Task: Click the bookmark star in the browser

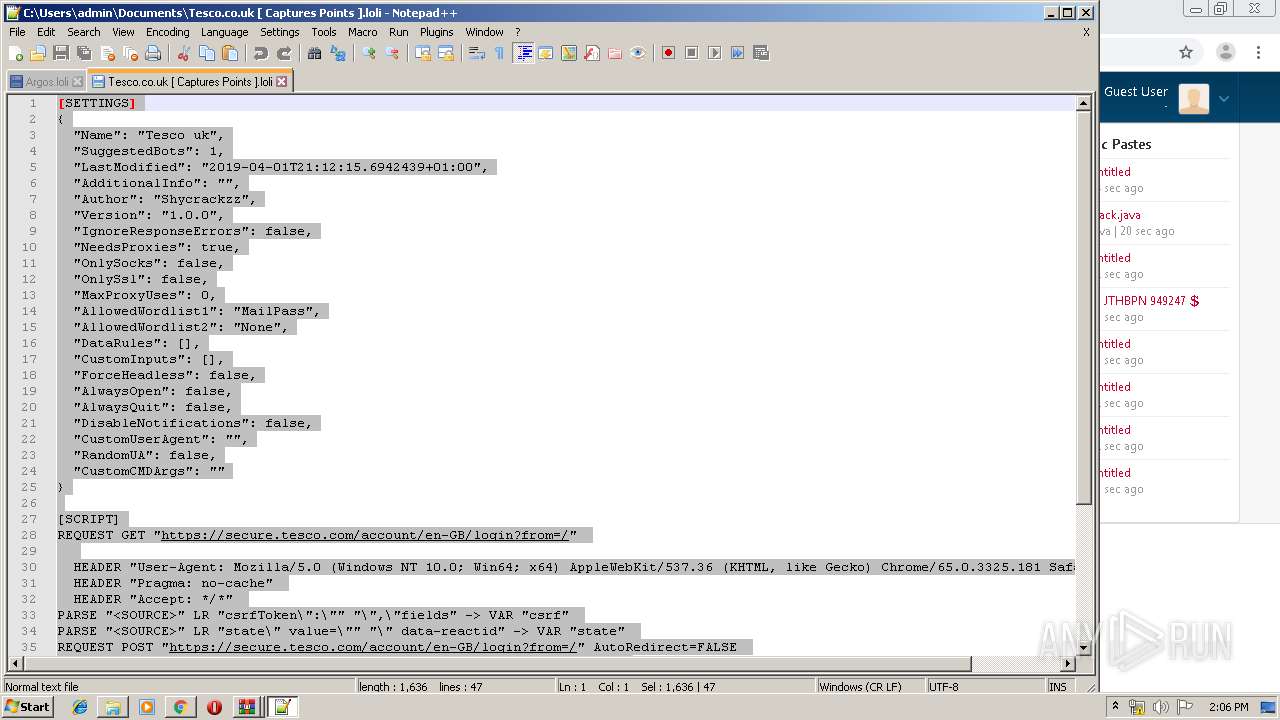Action: pyautogui.click(x=1186, y=52)
